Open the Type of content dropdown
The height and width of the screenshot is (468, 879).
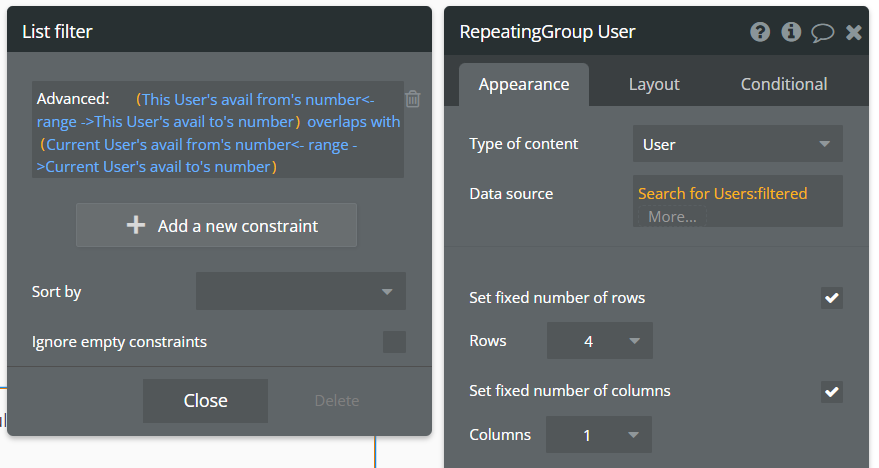(737, 144)
